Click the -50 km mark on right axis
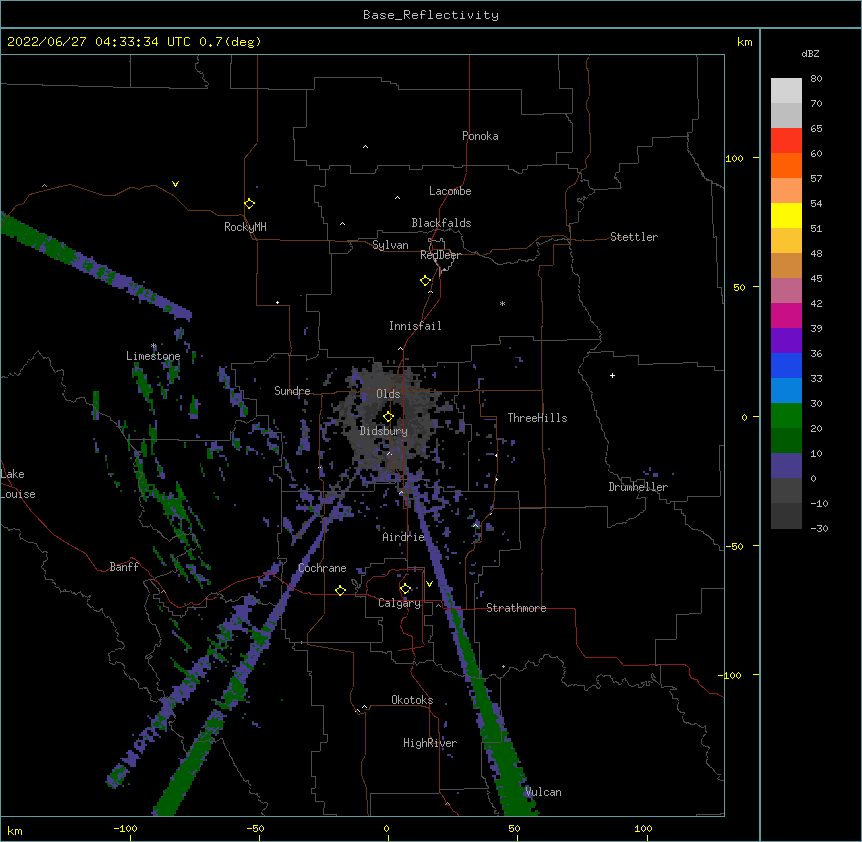This screenshot has width=862, height=842. point(733,546)
